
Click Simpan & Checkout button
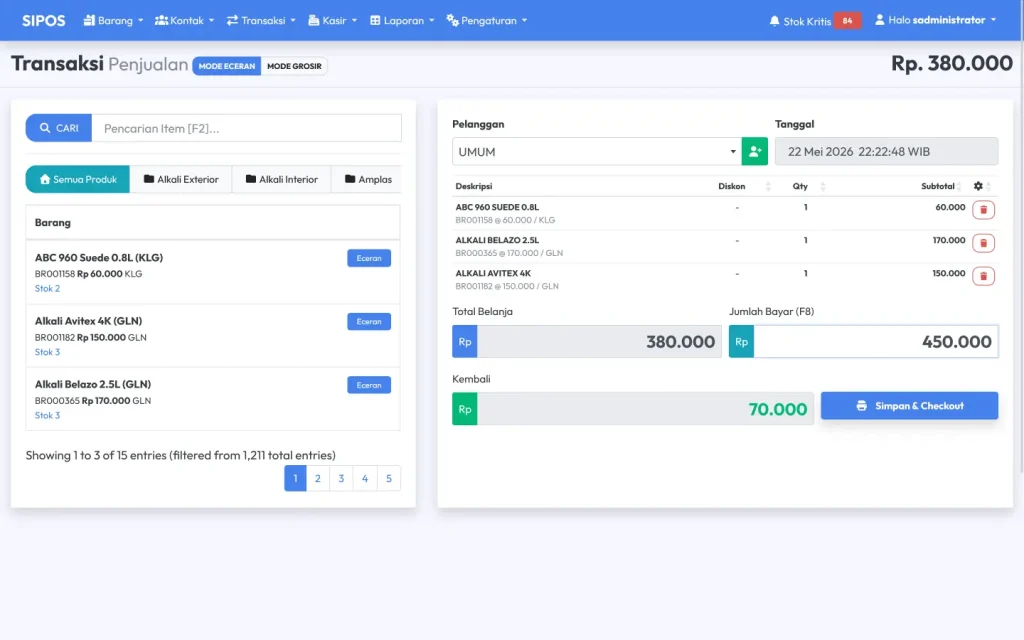(x=909, y=406)
